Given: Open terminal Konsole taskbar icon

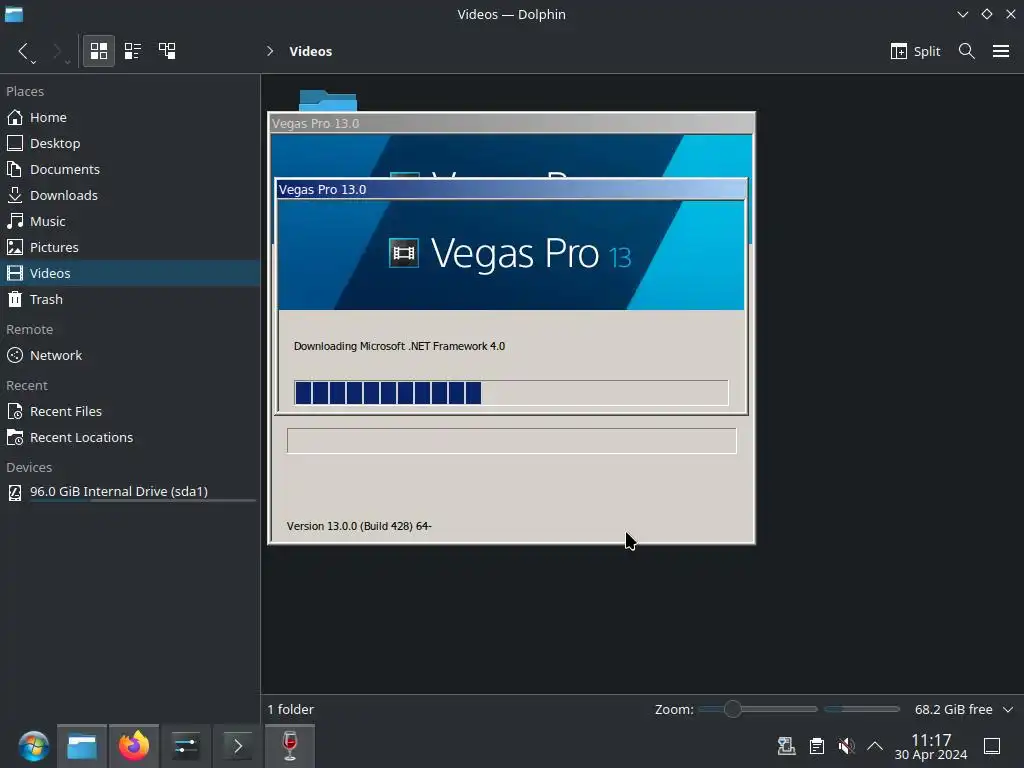Looking at the screenshot, I should [x=238, y=746].
